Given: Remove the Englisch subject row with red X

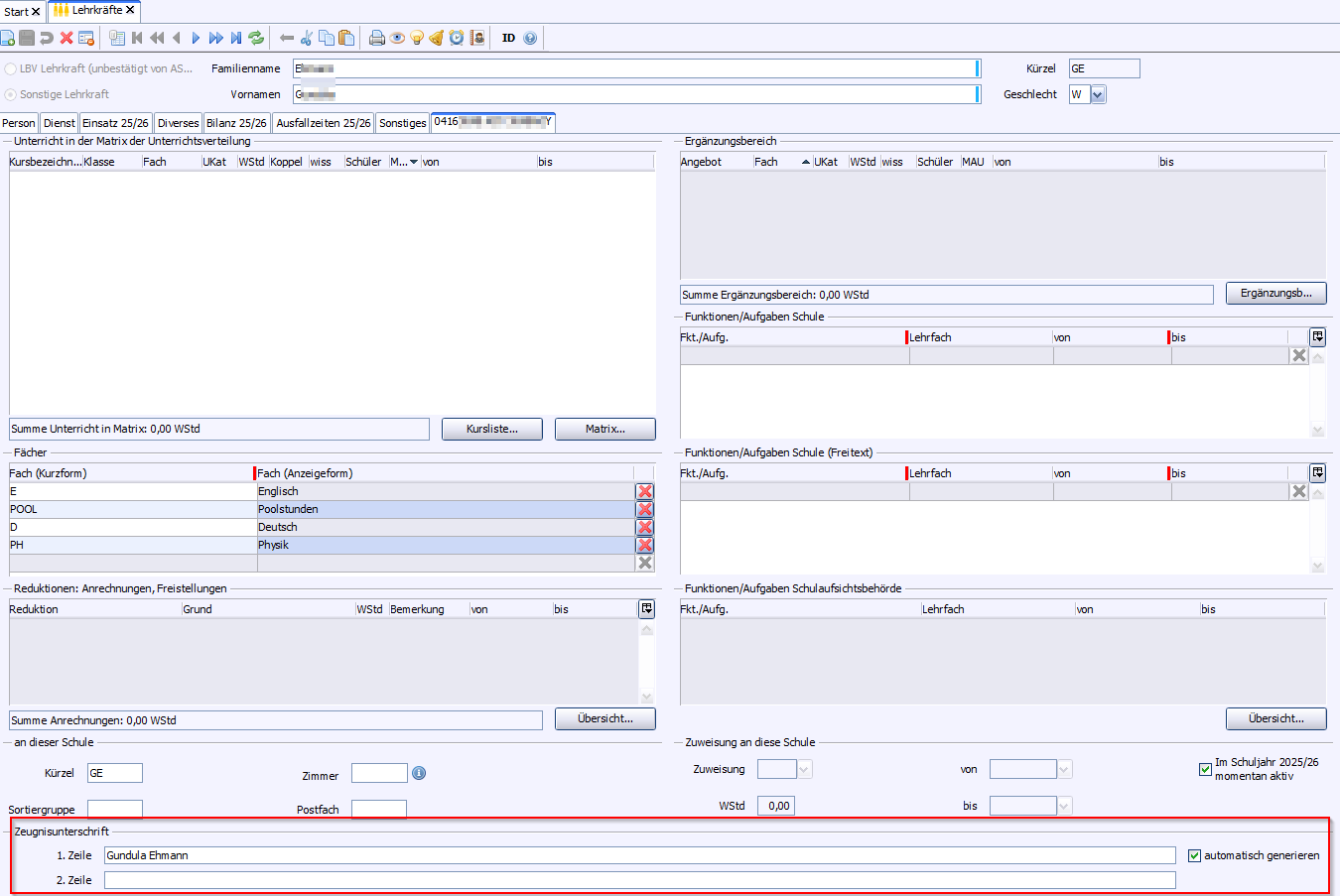Looking at the screenshot, I should [645, 491].
